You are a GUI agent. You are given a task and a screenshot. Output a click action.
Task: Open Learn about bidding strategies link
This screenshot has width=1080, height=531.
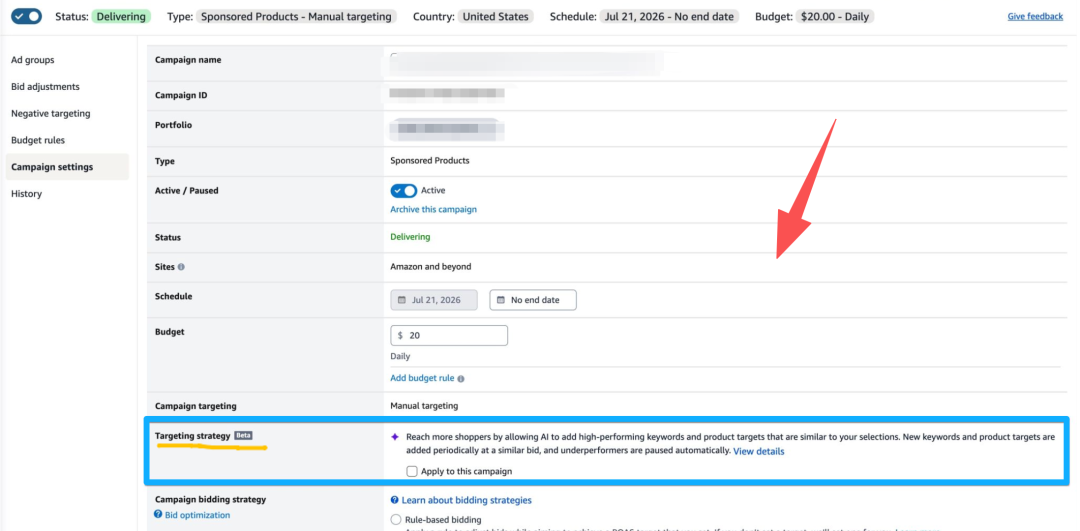click(x=466, y=500)
